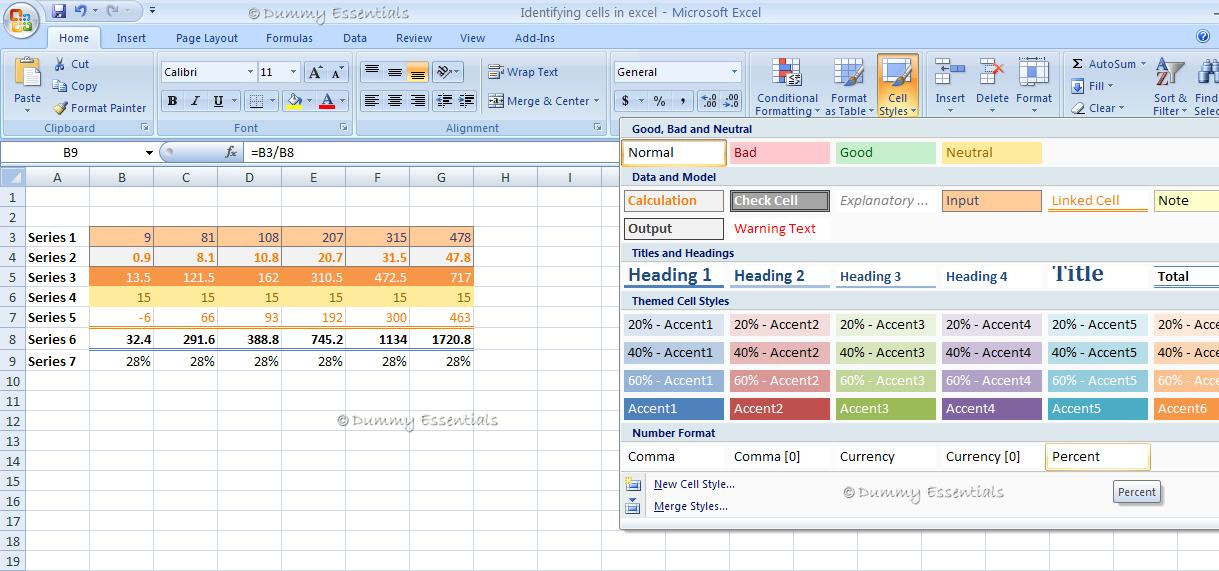Toggle Underline formatting
Screen dimensions: 1219x571
[x=216, y=101]
